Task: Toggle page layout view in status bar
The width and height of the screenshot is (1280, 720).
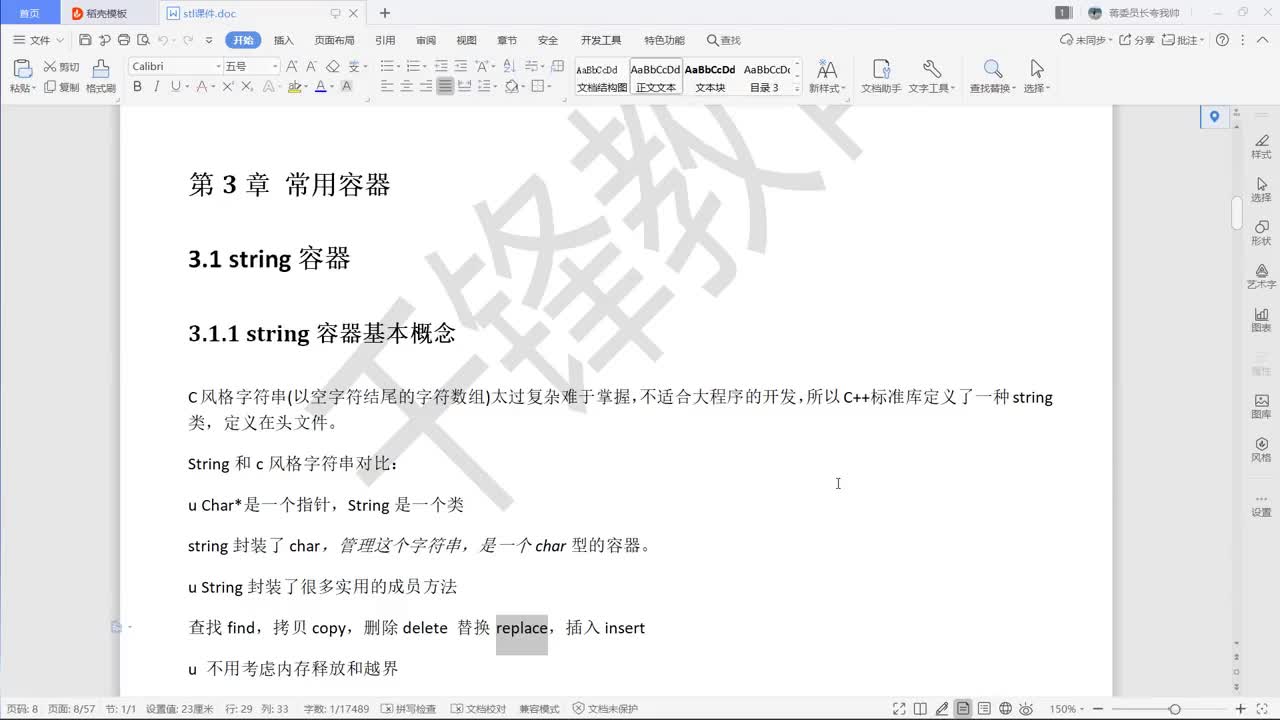Action: point(963,709)
